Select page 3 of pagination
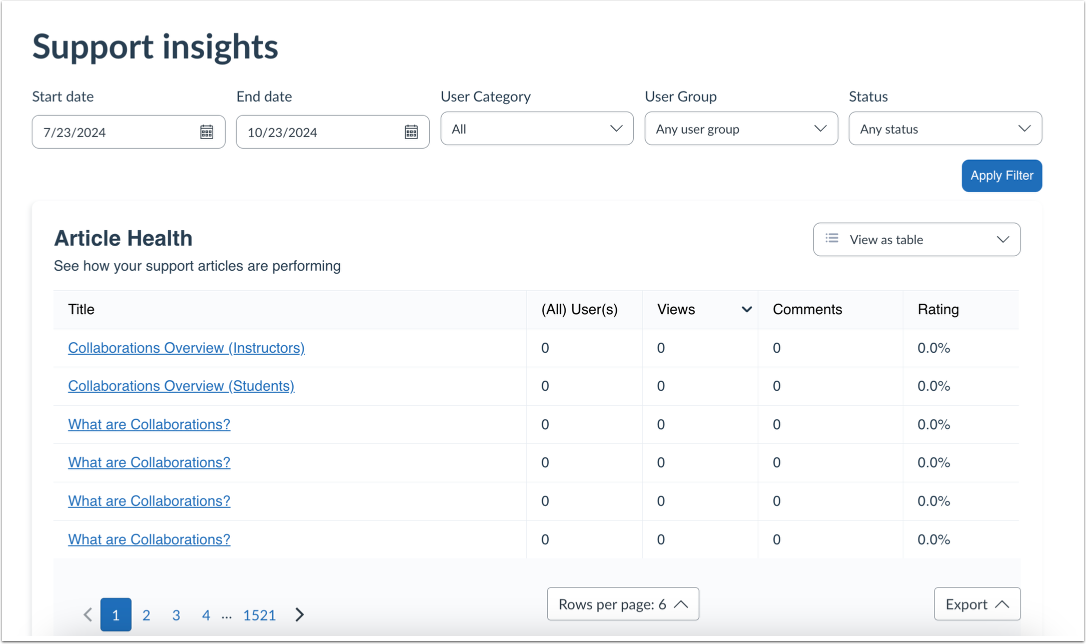Screen dimensions: 1086x644 click(x=176, y=614)
